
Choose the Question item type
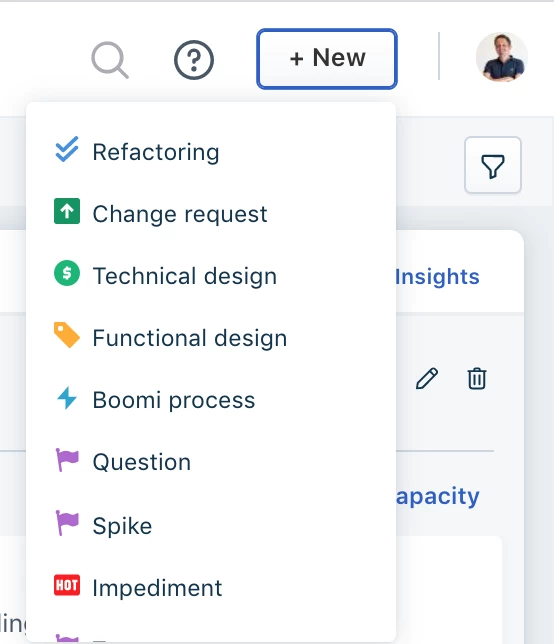(x=211, y=462)
